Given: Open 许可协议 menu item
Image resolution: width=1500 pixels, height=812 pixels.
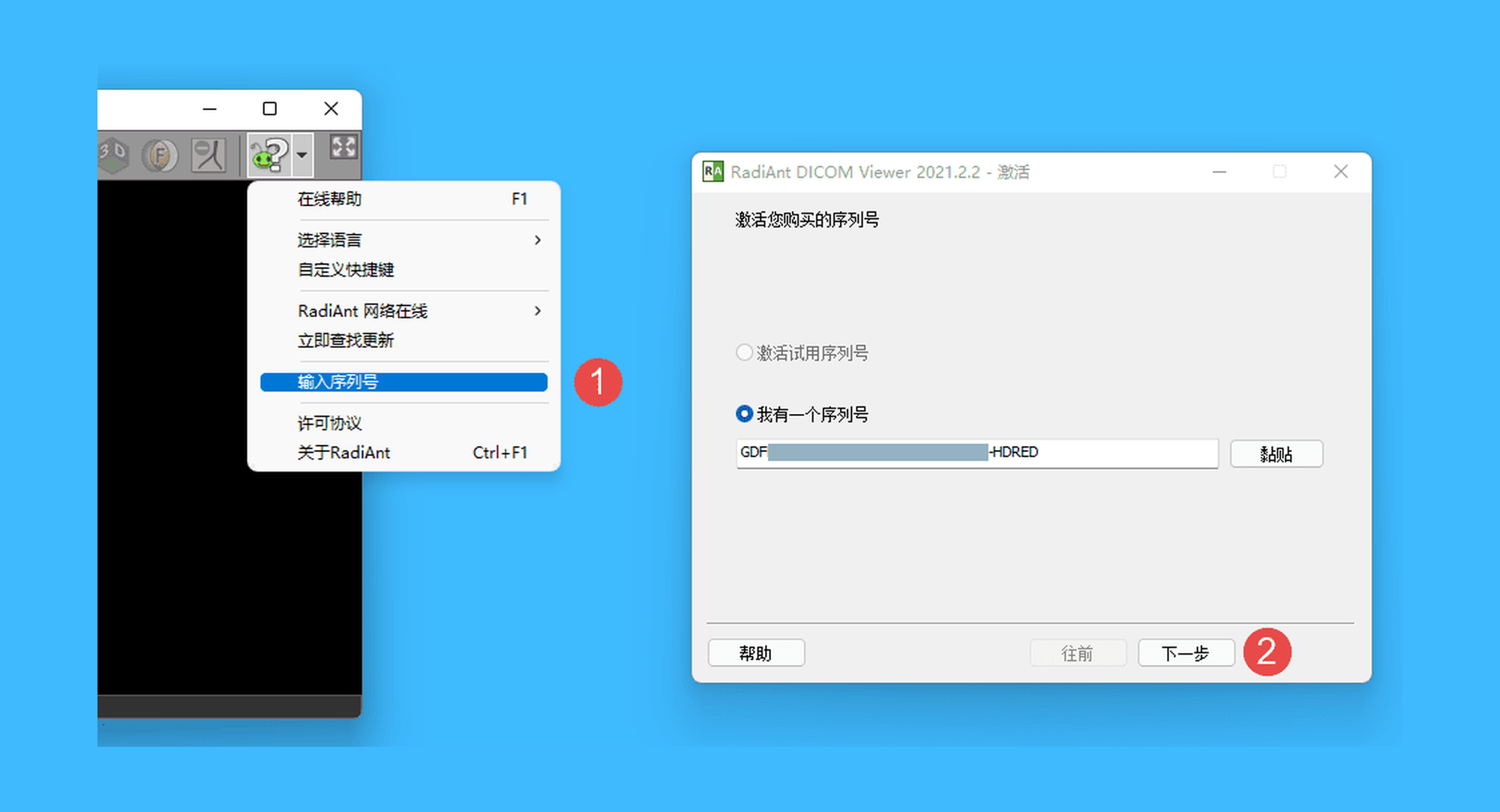Looking at the screenshot, I should coord(403,423).
